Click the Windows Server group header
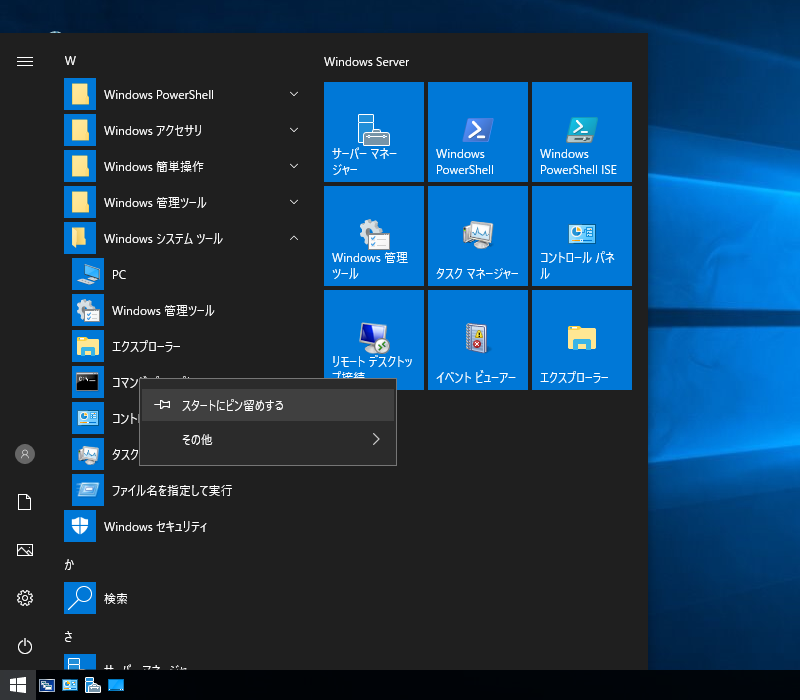 (x=366, y=62)
